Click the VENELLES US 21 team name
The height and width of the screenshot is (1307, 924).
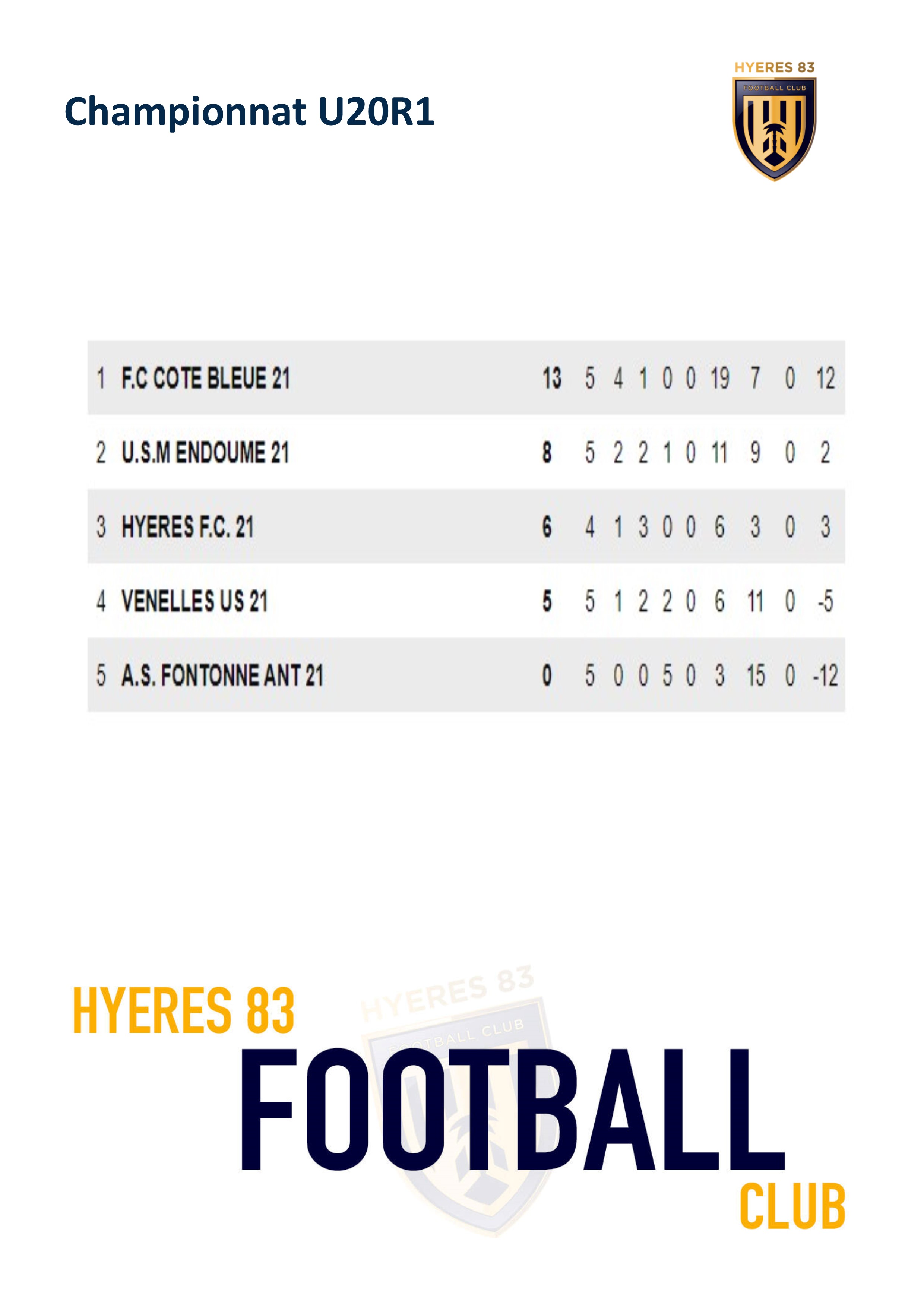click(194, 601)
